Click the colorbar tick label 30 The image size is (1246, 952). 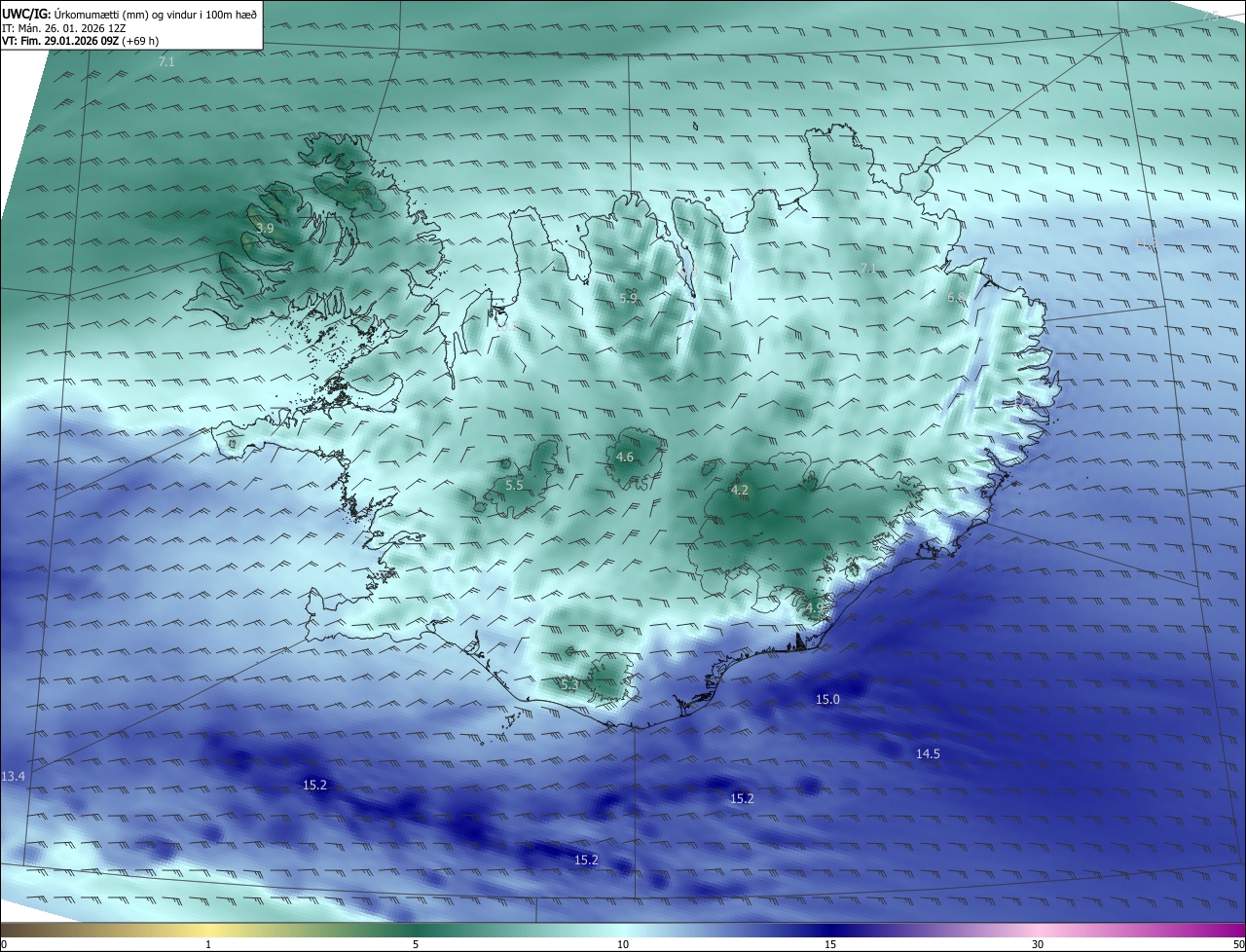tap(1038, 945)
